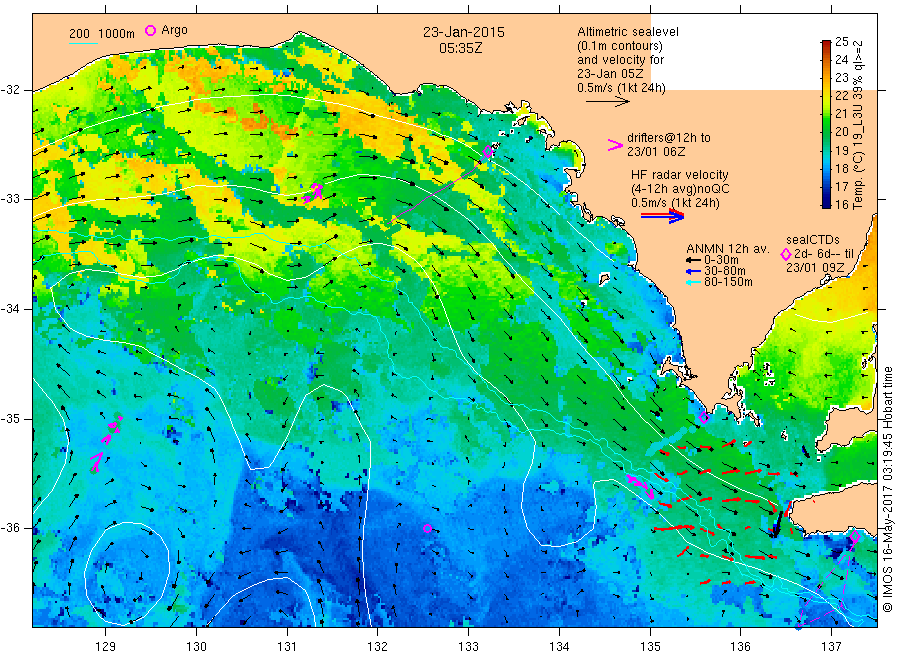The width and height of the screenshot is (900, 660).
Task: Click the magenta drifter arrowhead legend symbol
Action: tap(615, 145)
